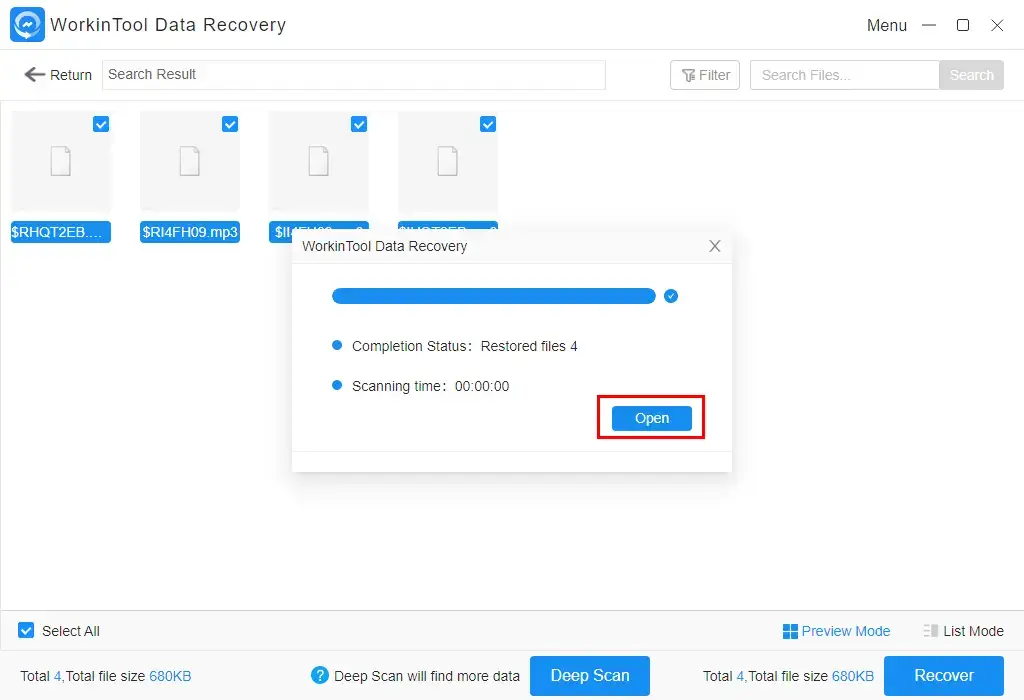Select the $RI4FH09.mp3 file thumbnail
Image resolution: width=1024 pixels, height=700 pixels.
click(x=189, y=161)
